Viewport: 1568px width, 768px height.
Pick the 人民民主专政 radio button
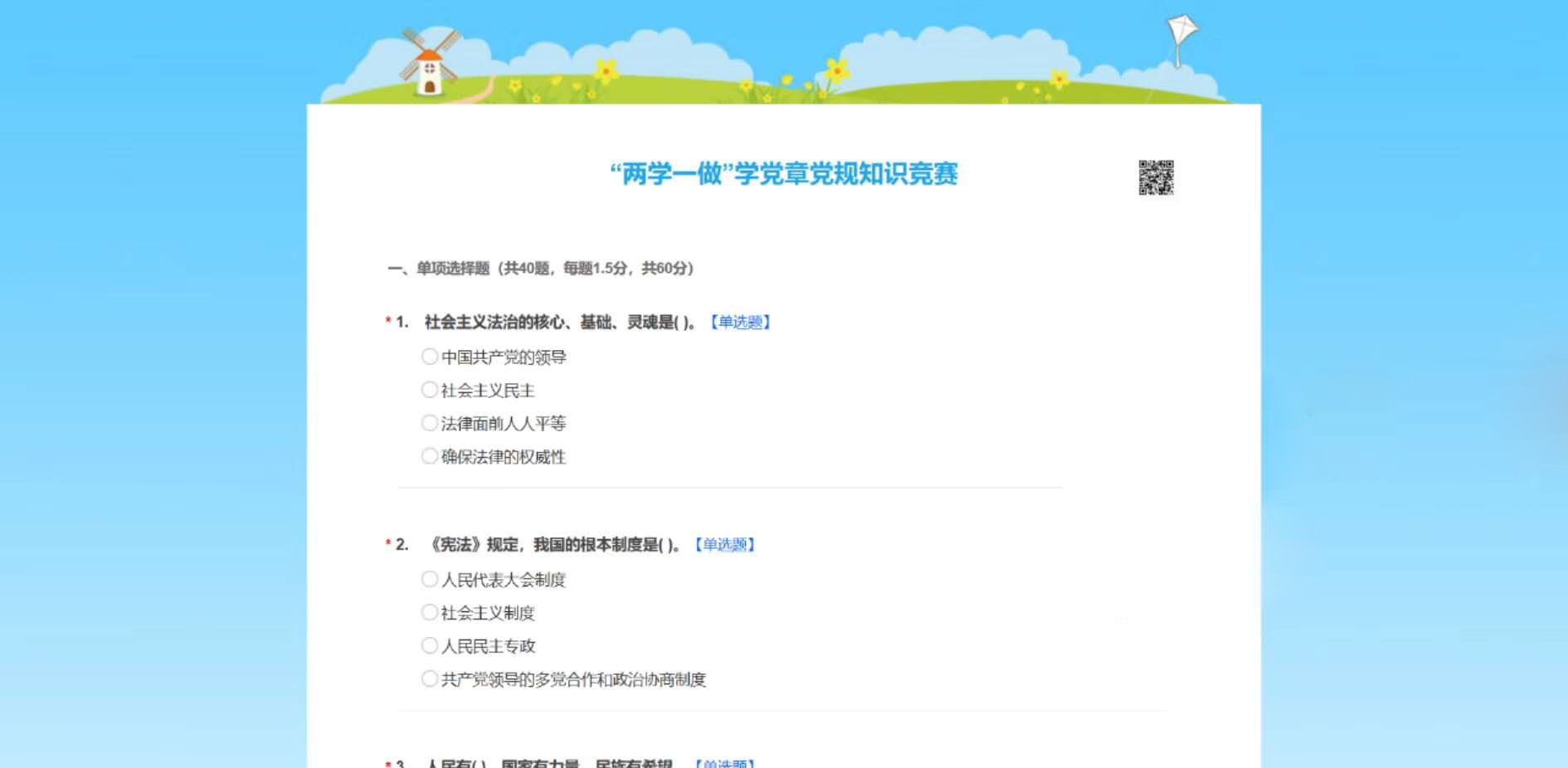[430, 645]
